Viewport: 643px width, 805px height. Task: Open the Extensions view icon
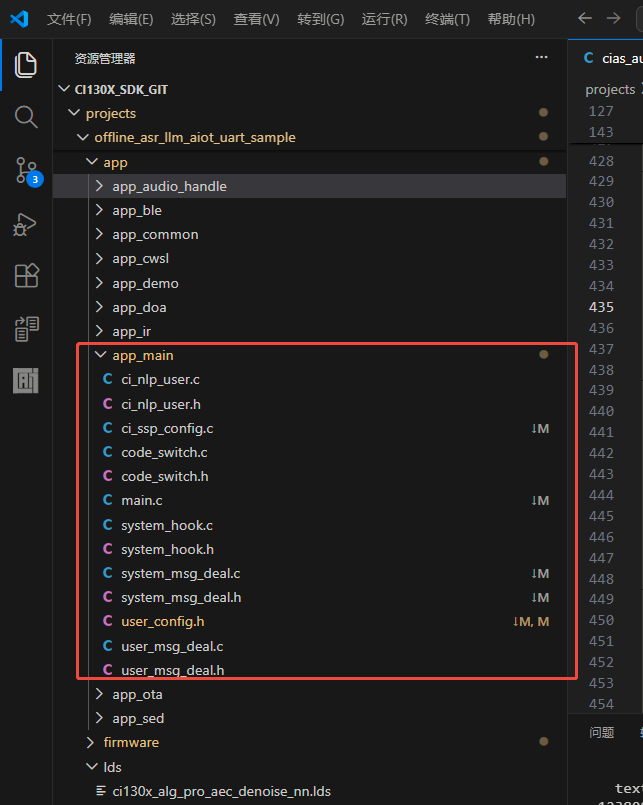[26, 276]
